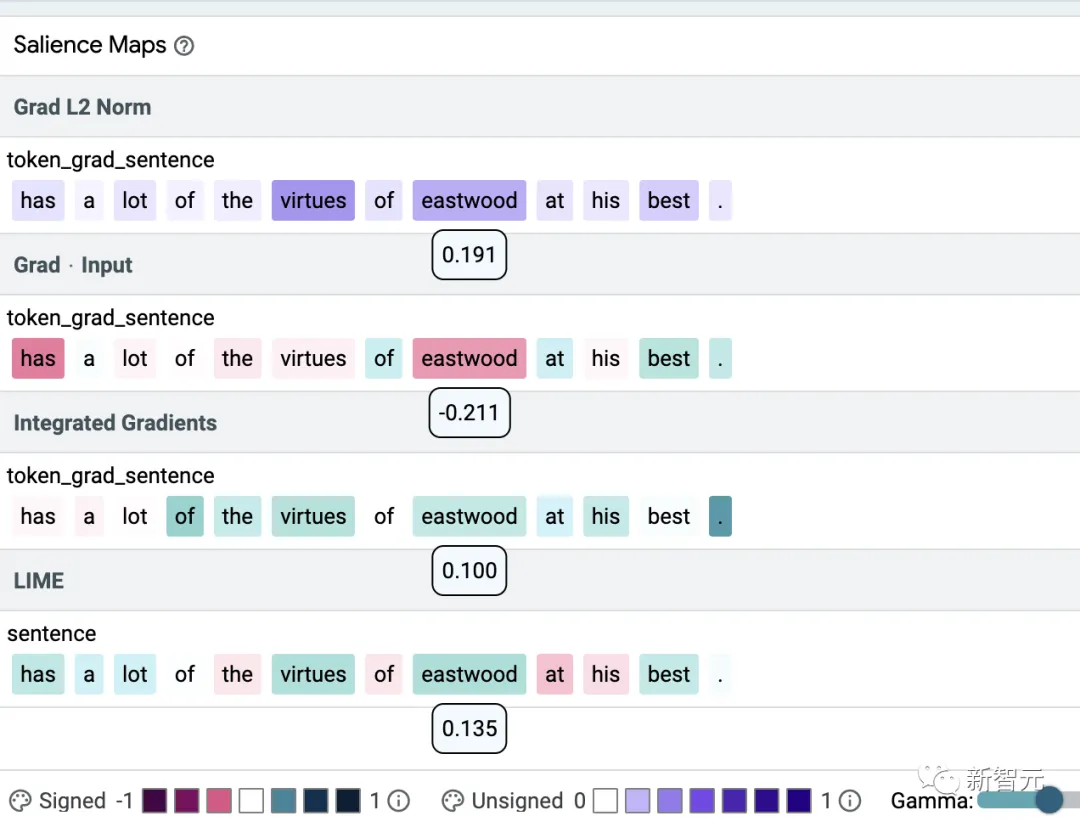Click the Signed palette icon

(20, 801)
